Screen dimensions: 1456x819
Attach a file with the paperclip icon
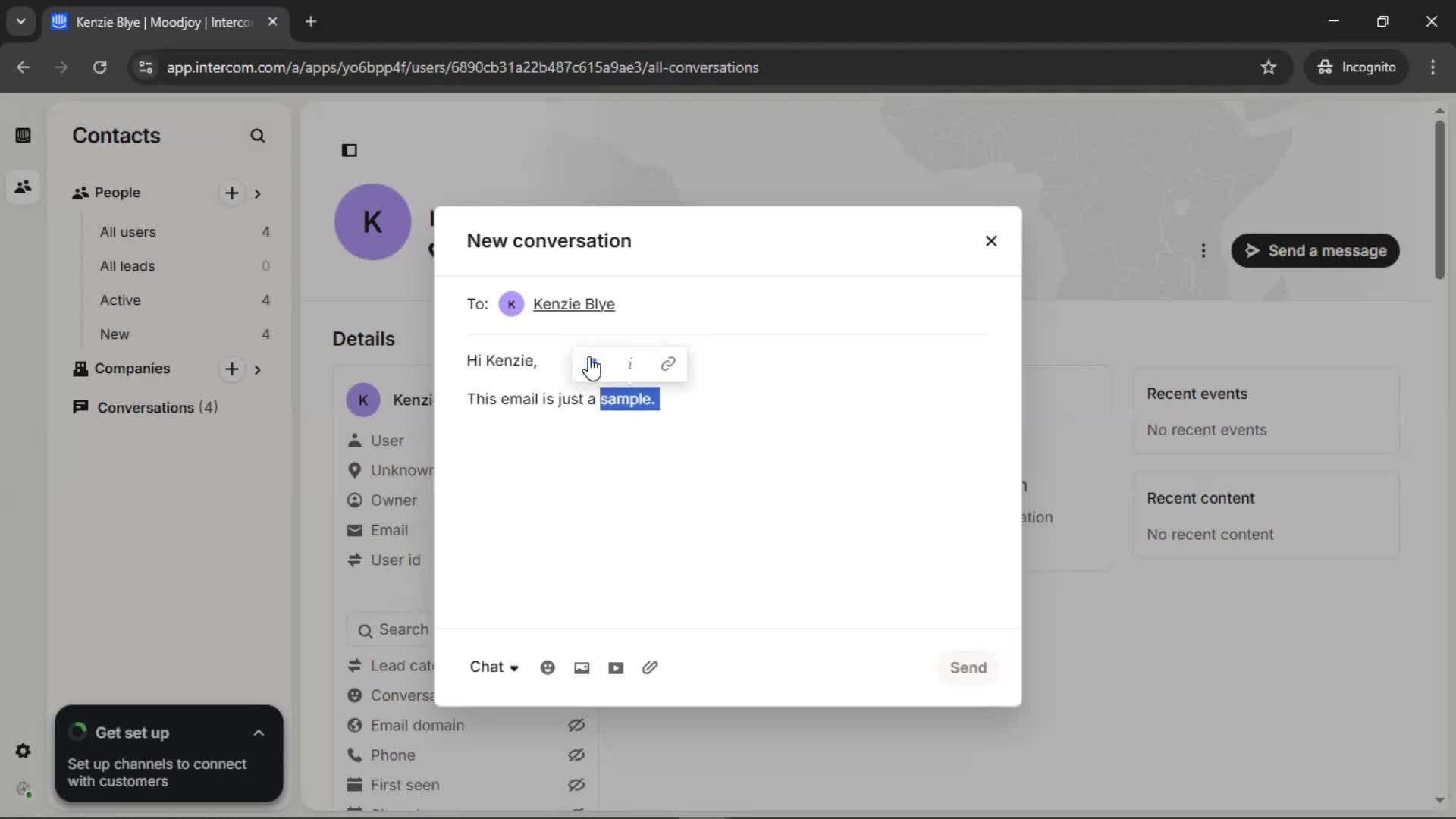click(x=650, y=667)
